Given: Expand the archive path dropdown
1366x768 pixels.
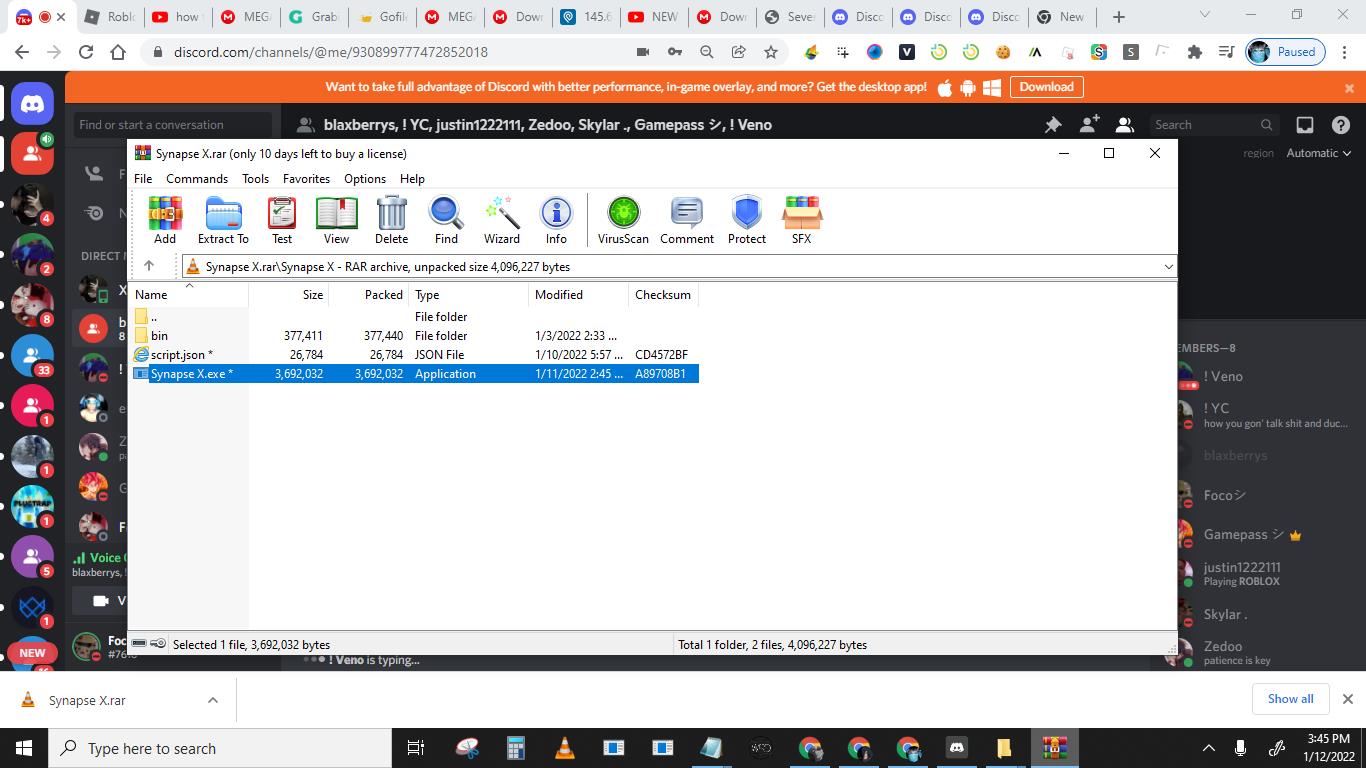Looking at the screenshot, I should coord(1167,267).
